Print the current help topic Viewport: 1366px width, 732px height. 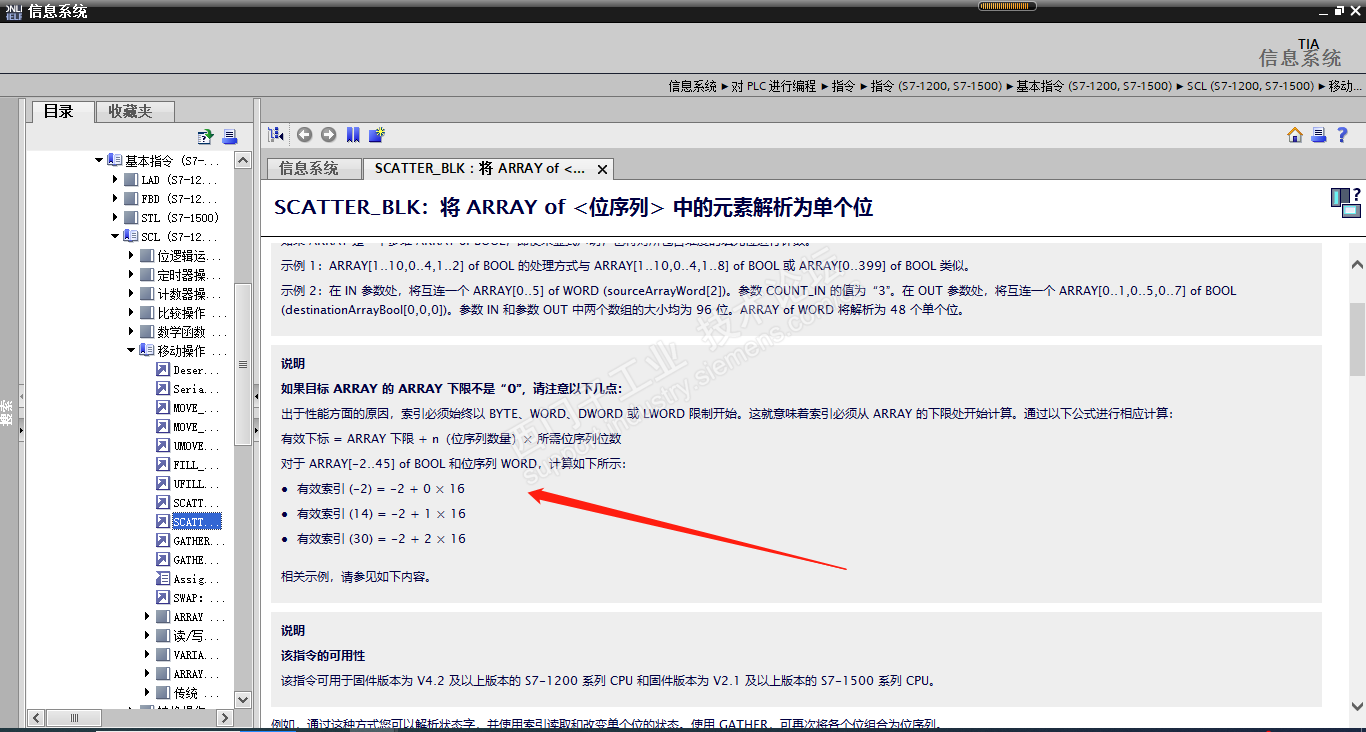click(x=1319, y=135)
